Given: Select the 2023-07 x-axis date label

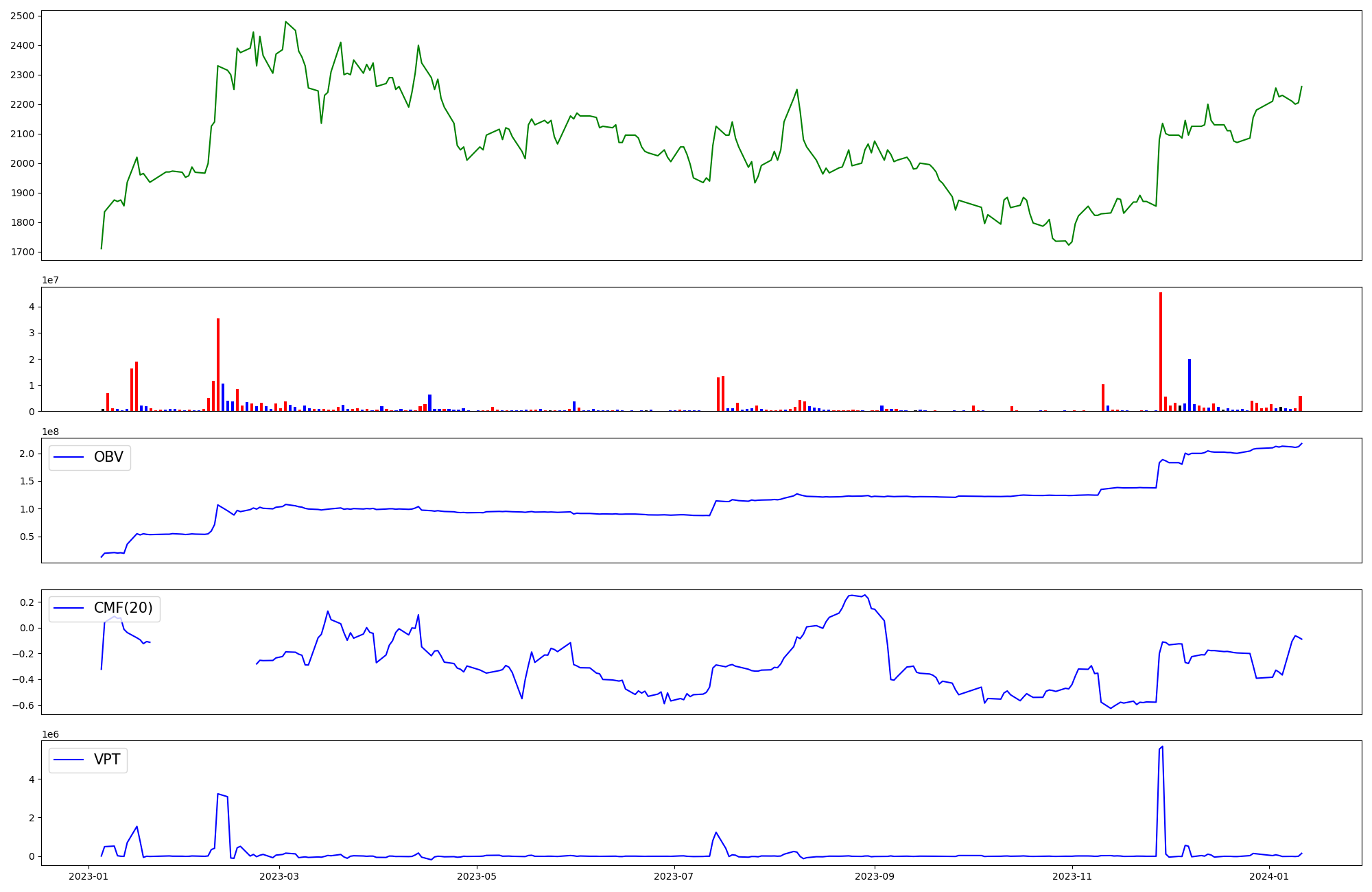Looking at the screenshot, I should tap(674, 876).
